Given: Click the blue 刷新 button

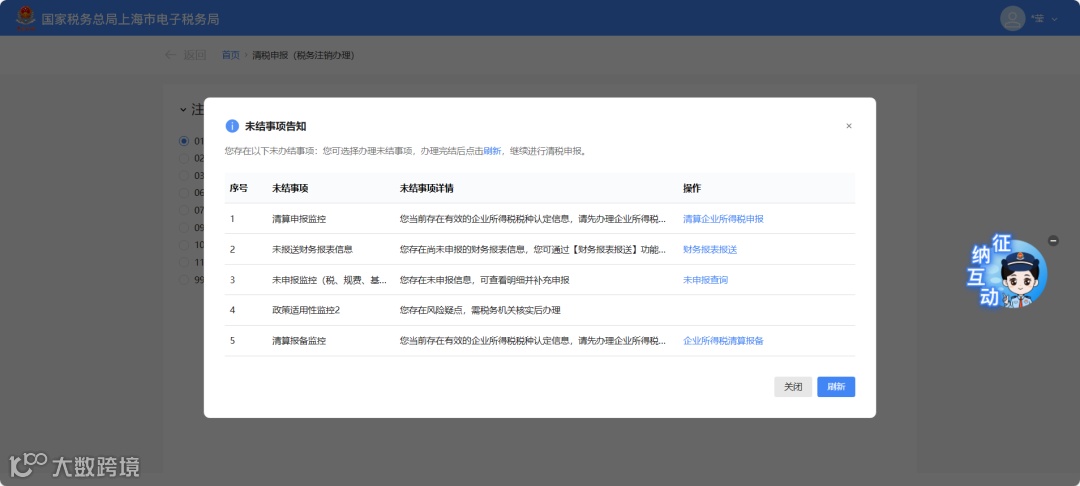Looking at the screenshot, I should pyautogui.click(x=836, y=387).
